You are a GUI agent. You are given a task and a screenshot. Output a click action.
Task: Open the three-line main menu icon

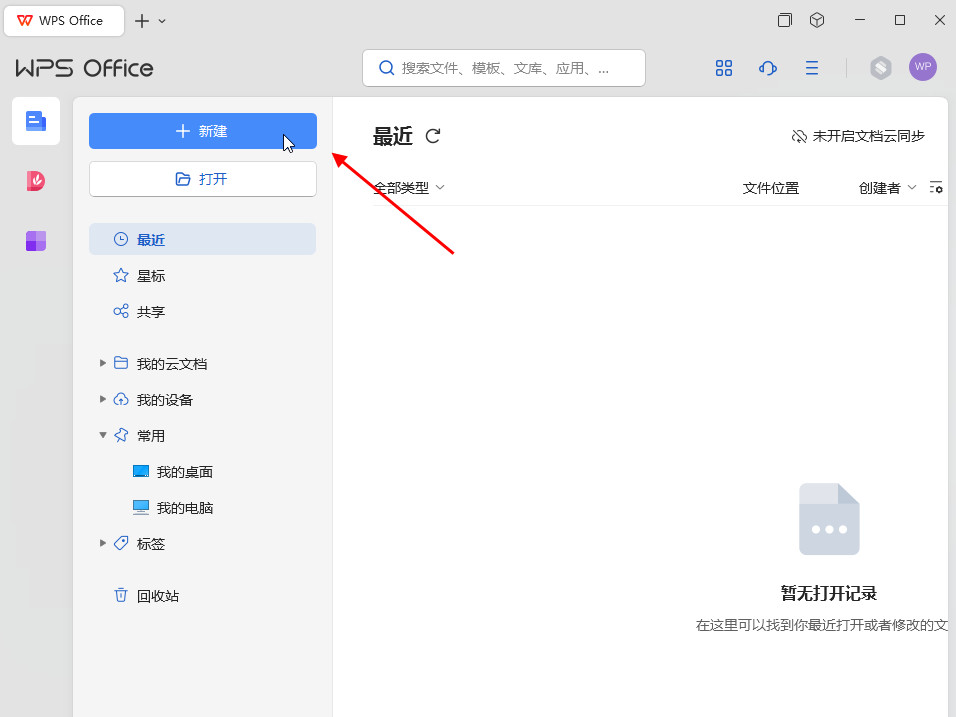[812, 68]
